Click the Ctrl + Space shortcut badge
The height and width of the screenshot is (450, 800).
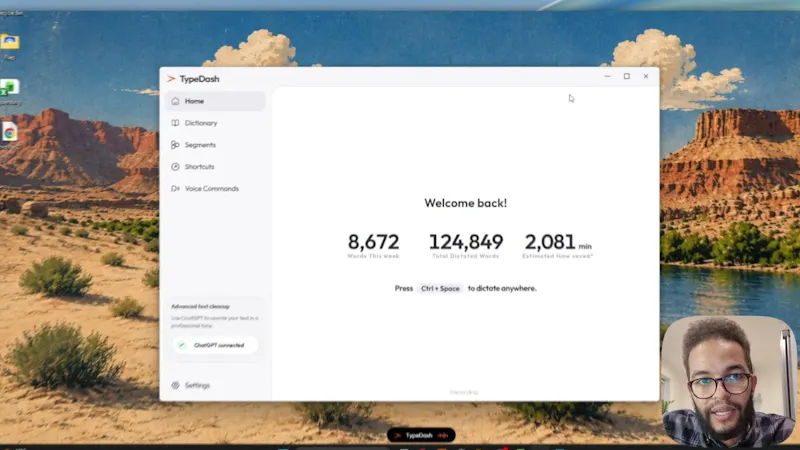click(x=440, y=289)
